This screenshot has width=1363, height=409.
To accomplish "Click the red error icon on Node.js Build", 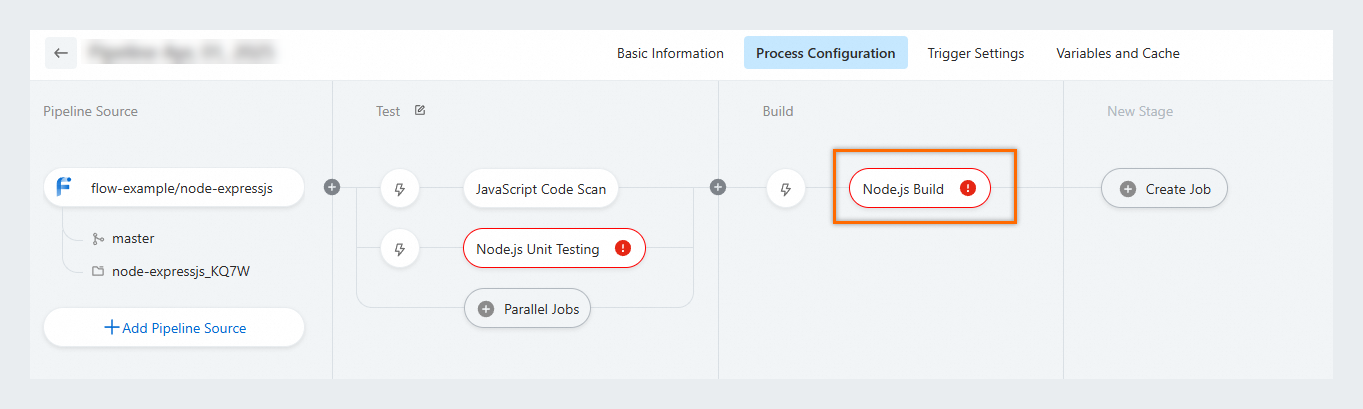I will (967, 188).
